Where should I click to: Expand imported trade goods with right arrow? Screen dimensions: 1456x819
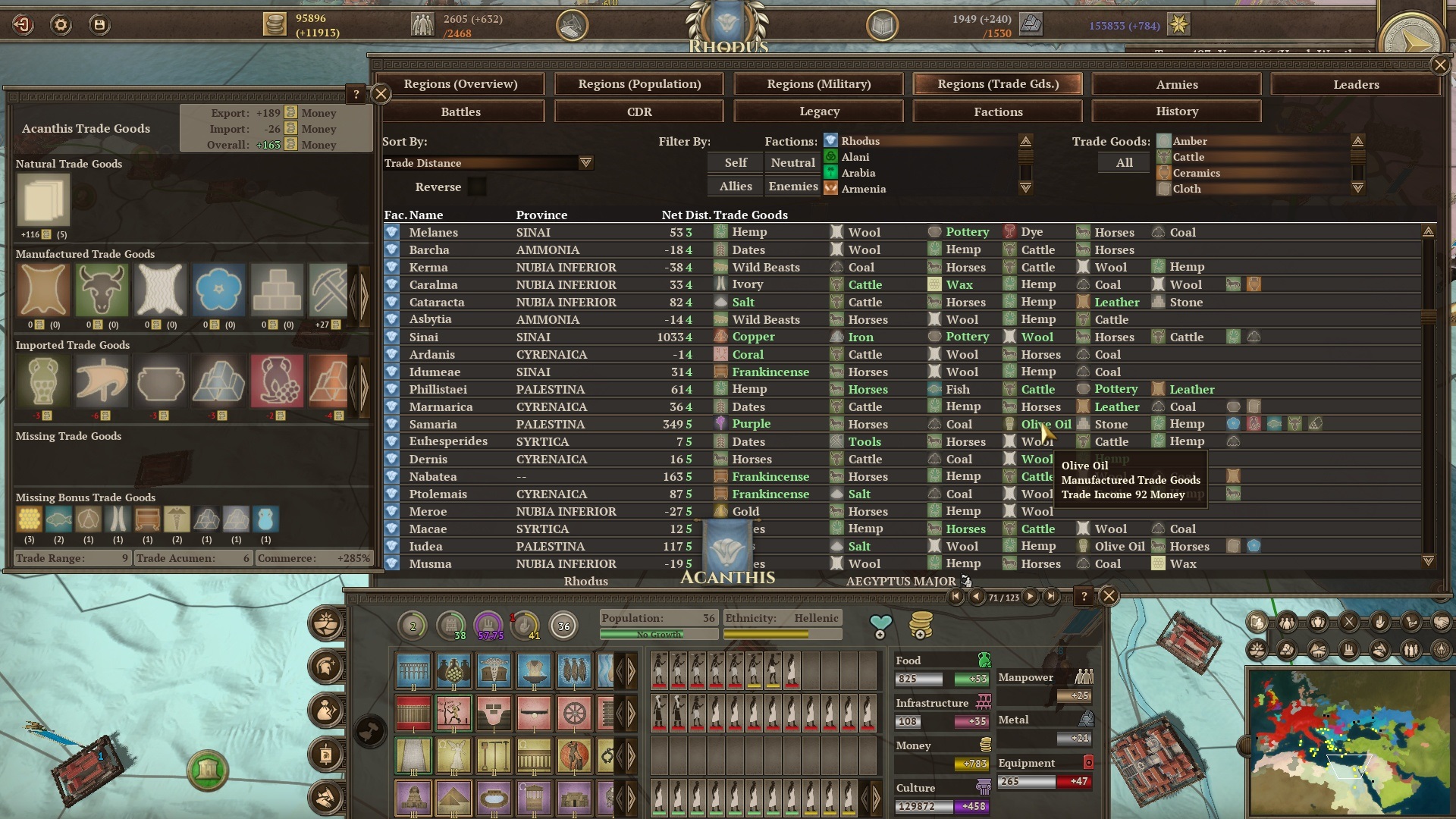(x=364, y=387)
